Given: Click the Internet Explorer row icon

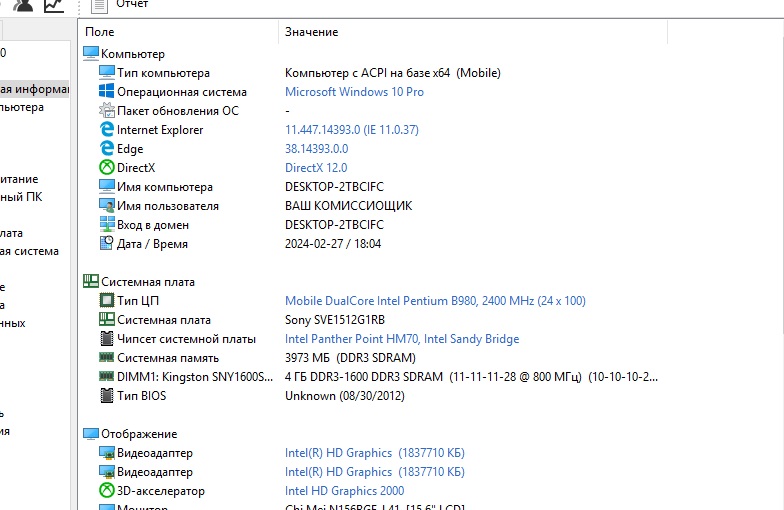Looking at the screenshot, I should pyautogui.click(x=106, y=129).
